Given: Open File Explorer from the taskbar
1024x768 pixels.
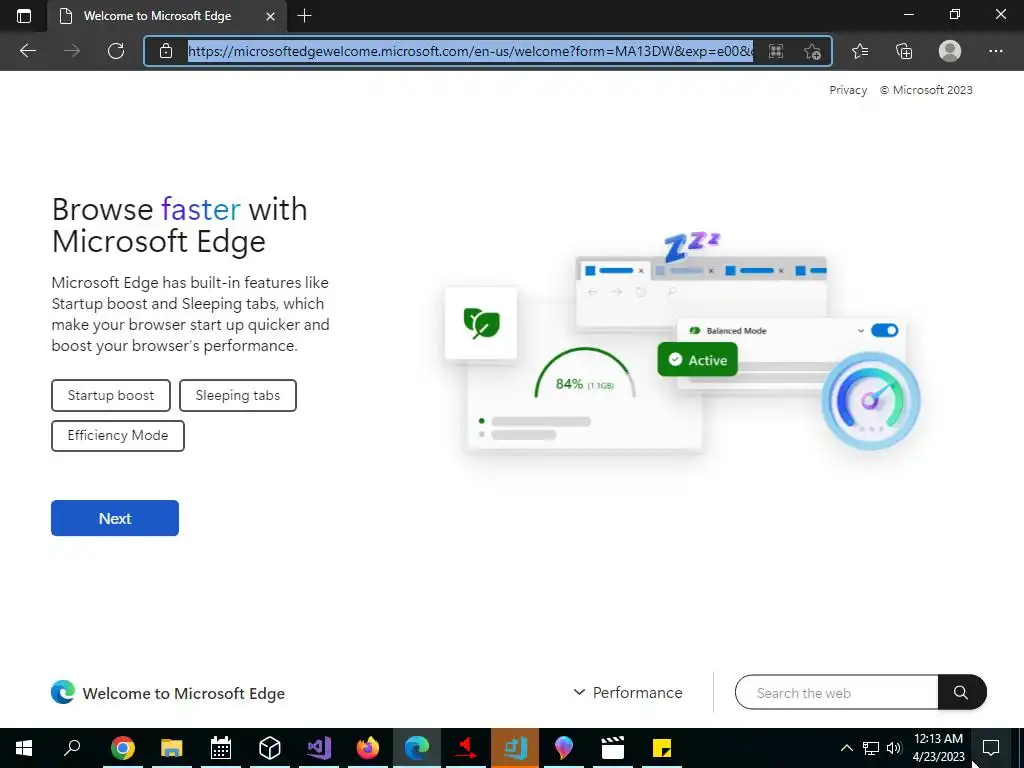Looking at the screenshot, I should coord(172,748).
